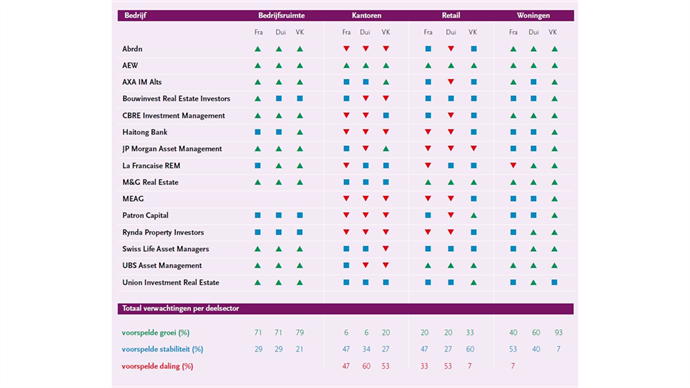
Task: Click Bouwinvest's green triangle under Bedrijfsruimte Fra
Action: [x=258, y=99]
